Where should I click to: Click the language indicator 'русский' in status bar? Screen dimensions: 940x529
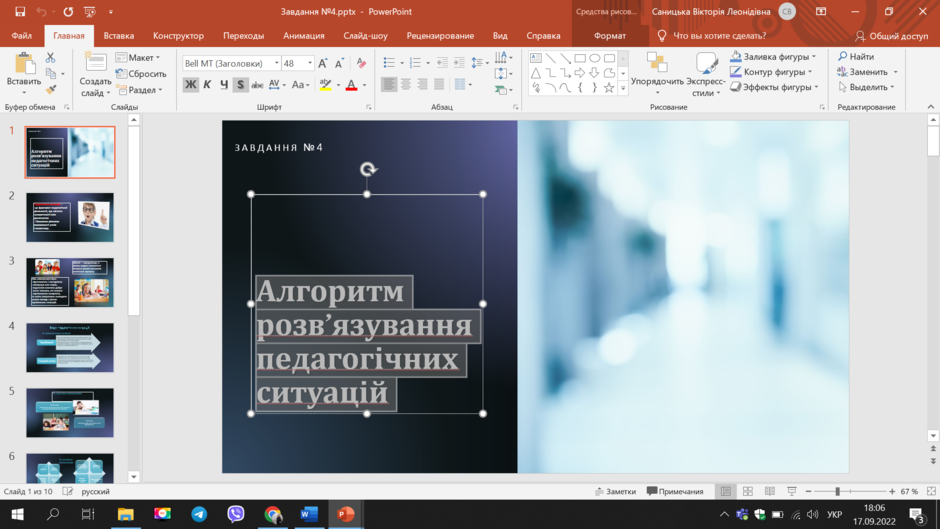[x=95, y=491]
